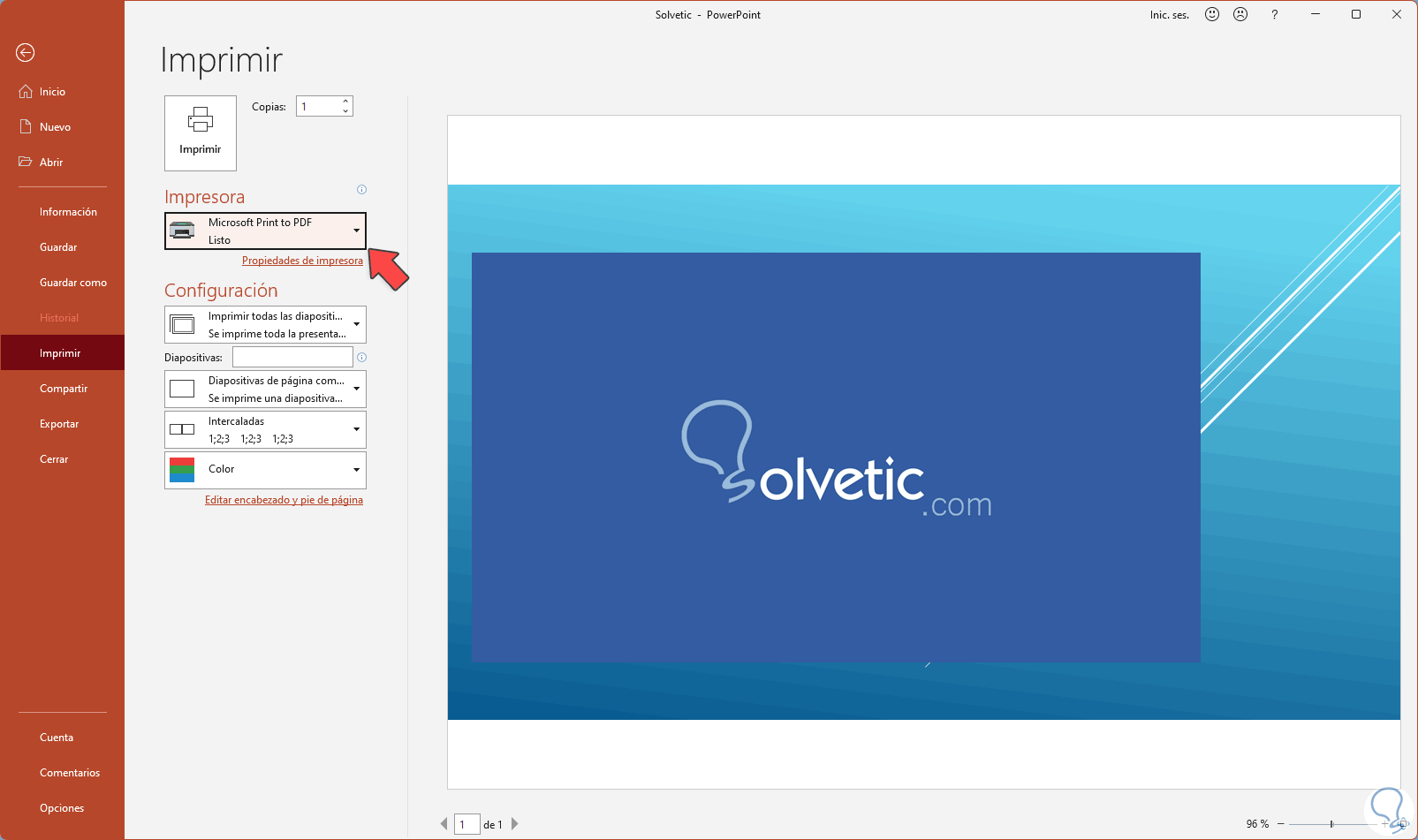Open the Inicio backstage page
Image resolution: width=1418 pixels, height=840 pixels.
point(62,92)
